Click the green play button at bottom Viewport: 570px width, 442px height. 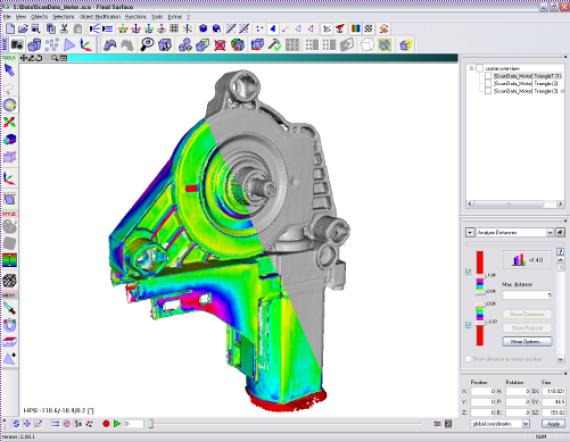pyautogui.click(x=117, y=423)
